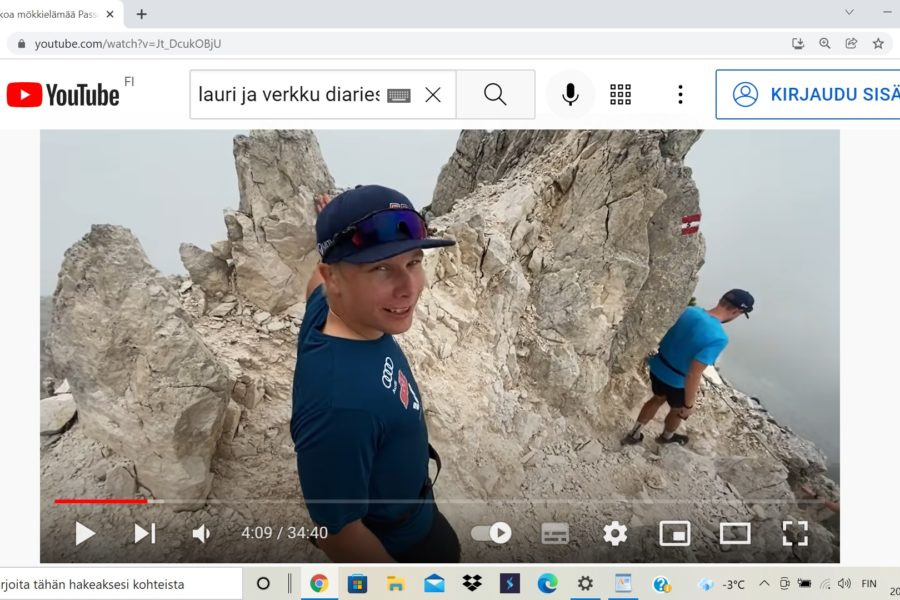Click the YouTube search magnifier button
900x600 pixels.
(x=495, y=94)
